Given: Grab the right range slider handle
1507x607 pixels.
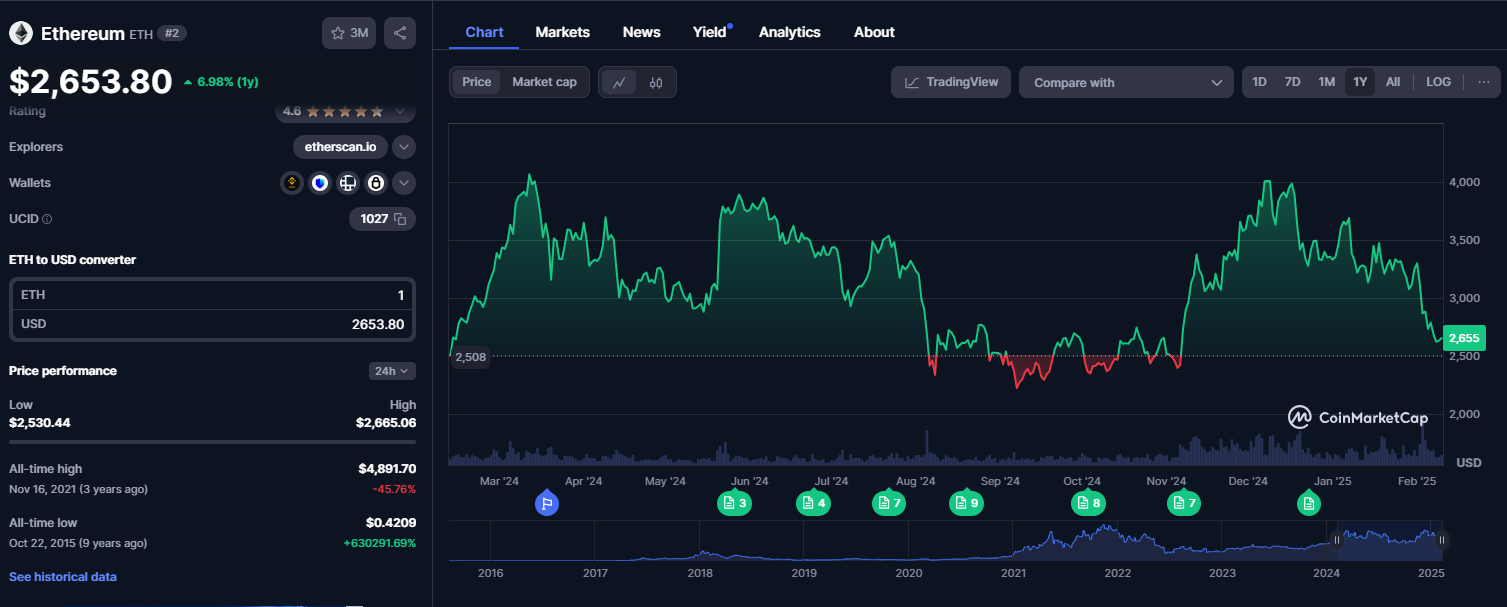Looking at the screenshot, I should 1441,540.
